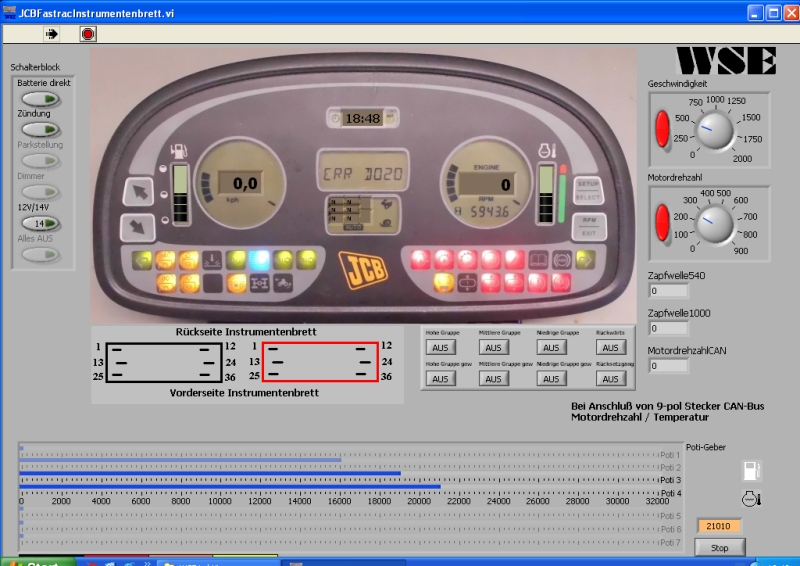Click the Poti 7 slider track
Viewport: 800px width, 566px height.
point(339,536)
